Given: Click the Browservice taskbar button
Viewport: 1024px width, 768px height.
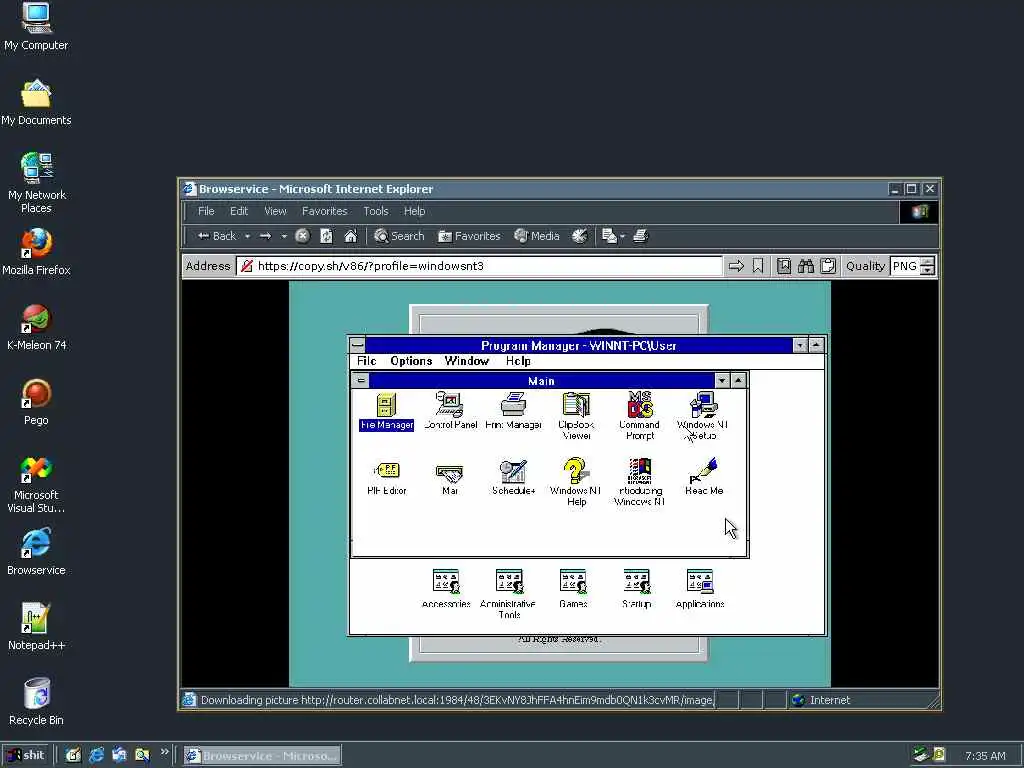Looking at the screenshot, I should coord(262,756).
